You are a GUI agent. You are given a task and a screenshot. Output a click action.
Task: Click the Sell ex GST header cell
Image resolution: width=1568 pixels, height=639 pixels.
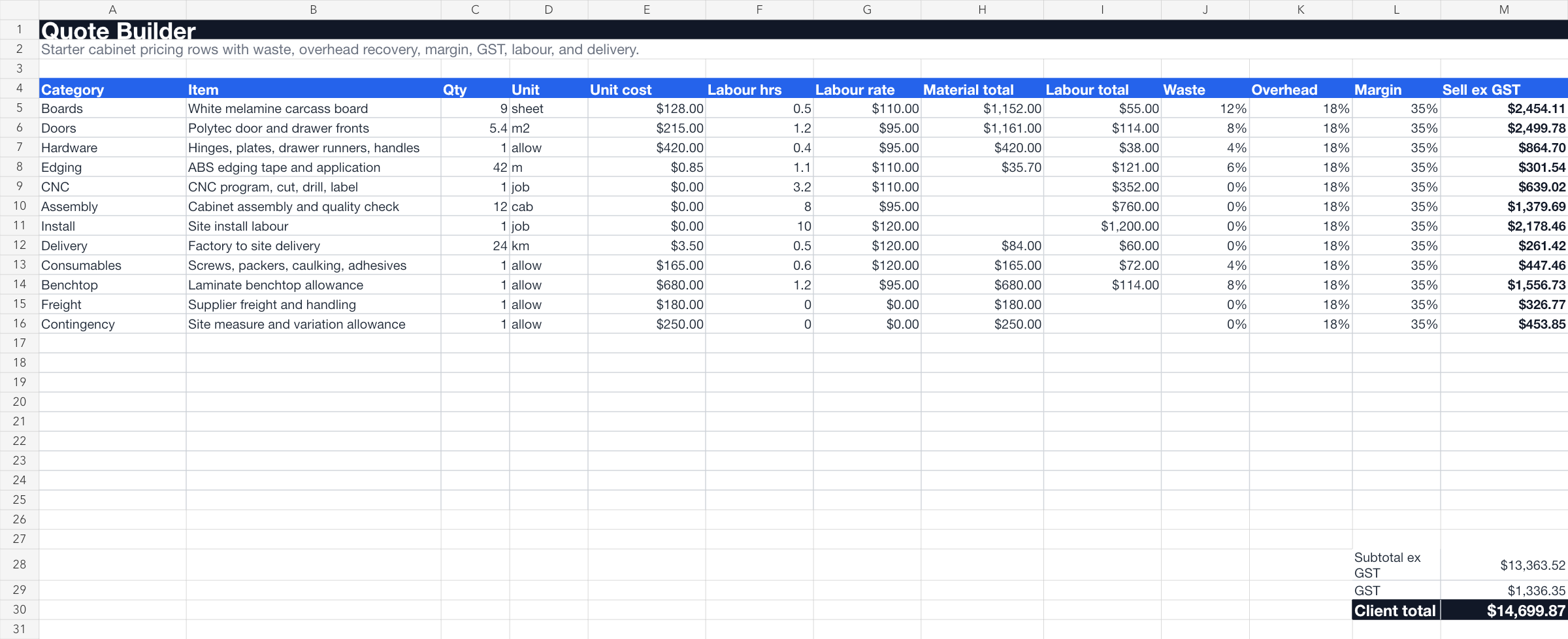(x=1504, y=89)
